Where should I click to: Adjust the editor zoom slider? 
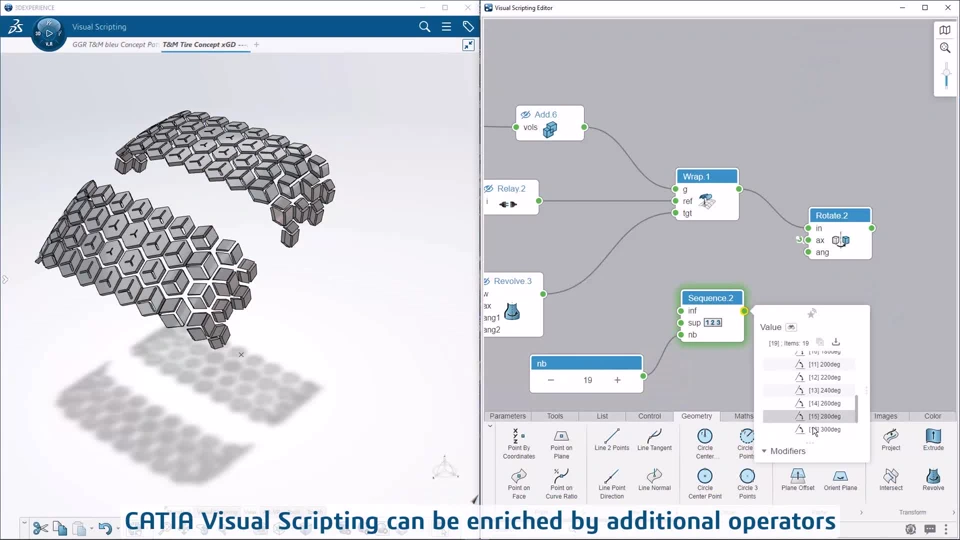pos(946,75)
